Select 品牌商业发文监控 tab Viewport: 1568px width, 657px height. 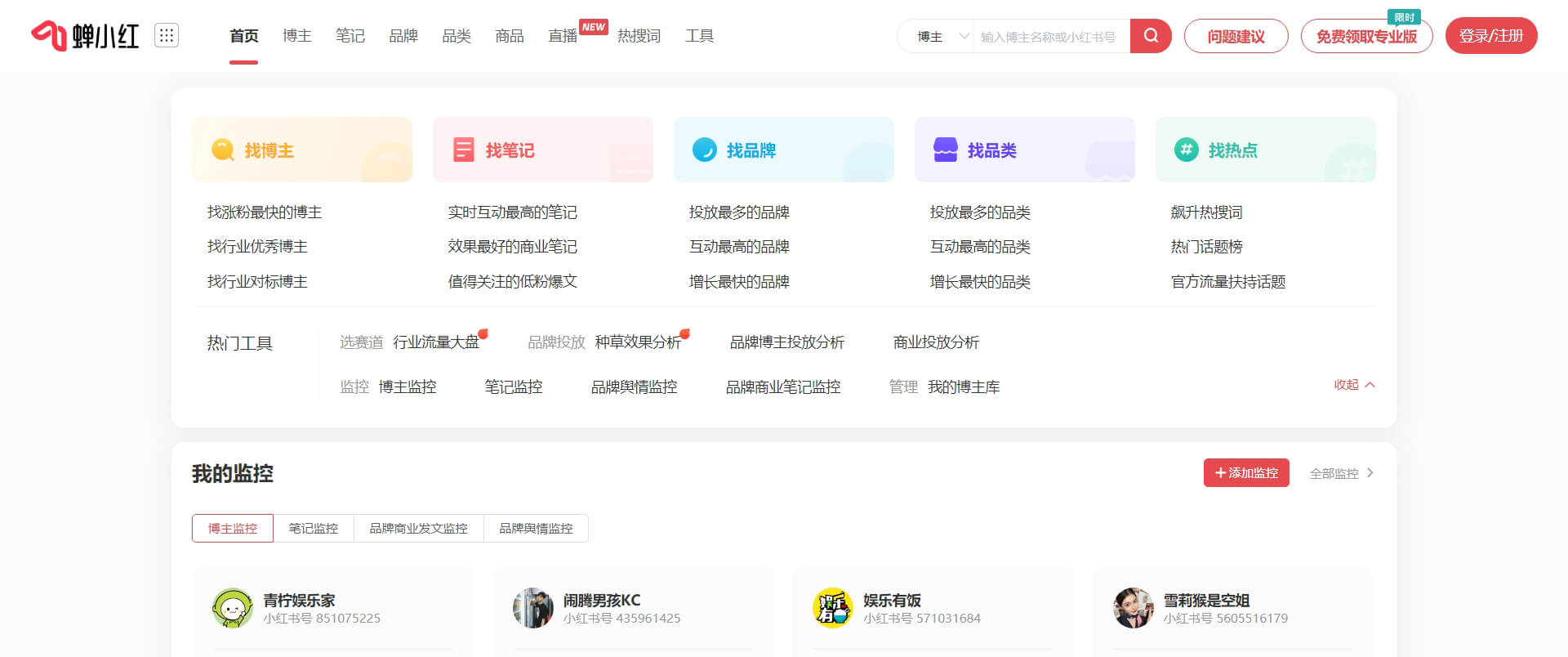tap(419, 529)
